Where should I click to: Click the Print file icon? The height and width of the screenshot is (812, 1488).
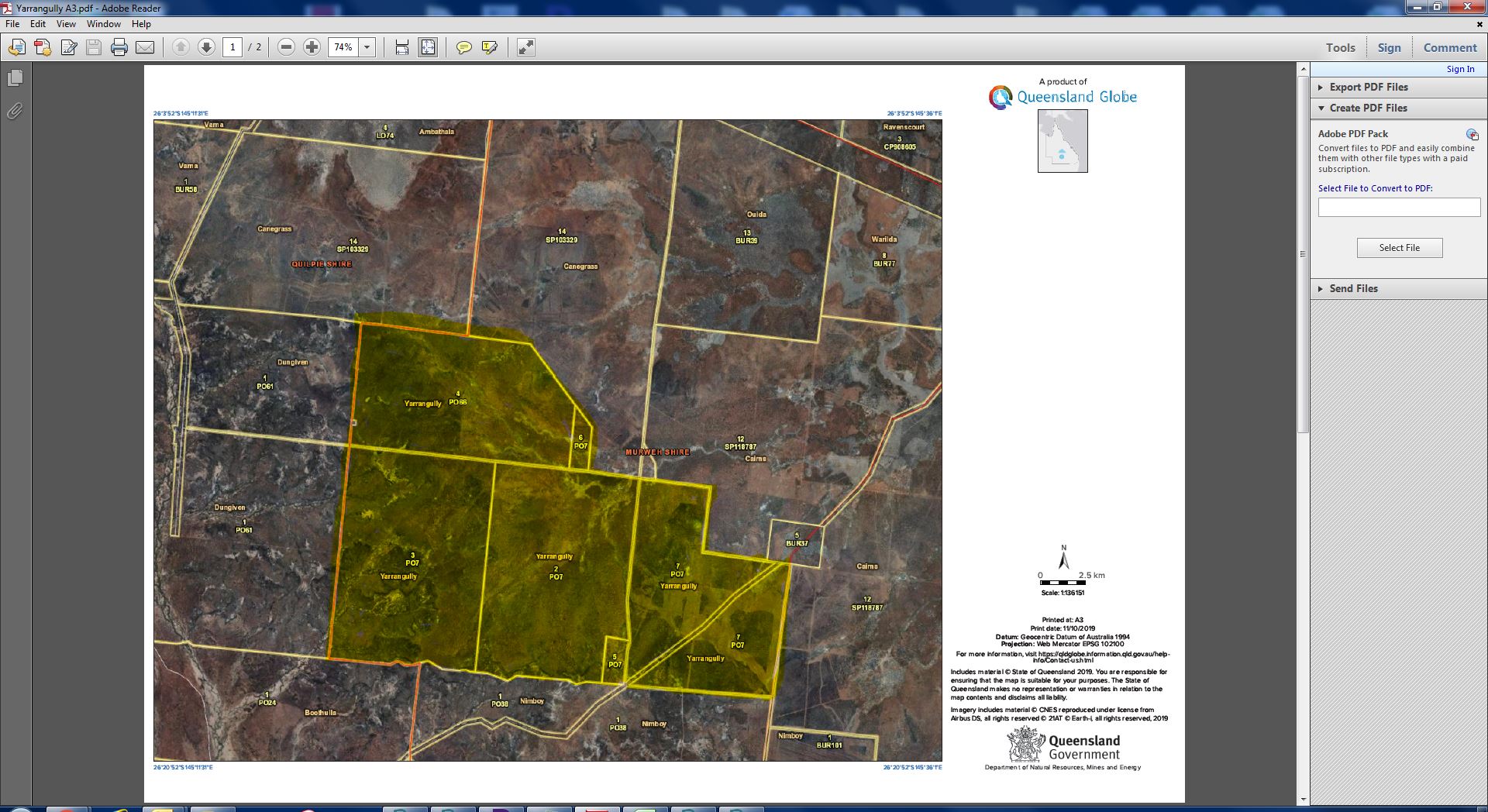point(119,47)
